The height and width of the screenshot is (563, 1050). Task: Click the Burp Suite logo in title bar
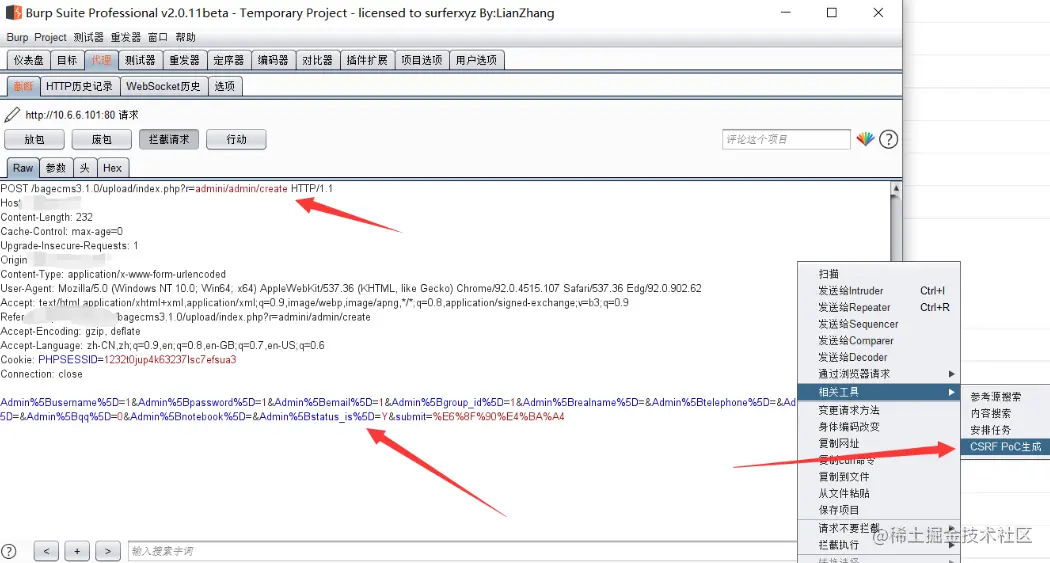[13, 13]
